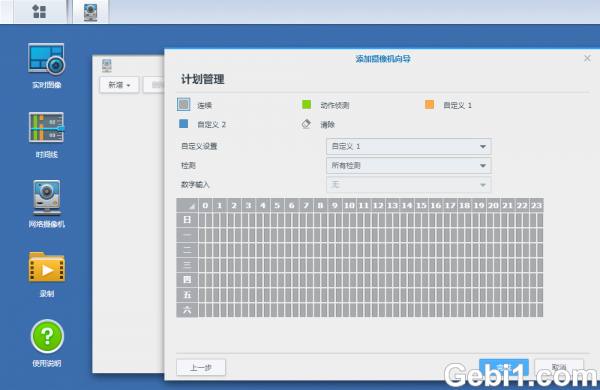The image size is (600, 390).
Task: Click the 新增 dropdown button in the back window
Action: click(119, 85)
